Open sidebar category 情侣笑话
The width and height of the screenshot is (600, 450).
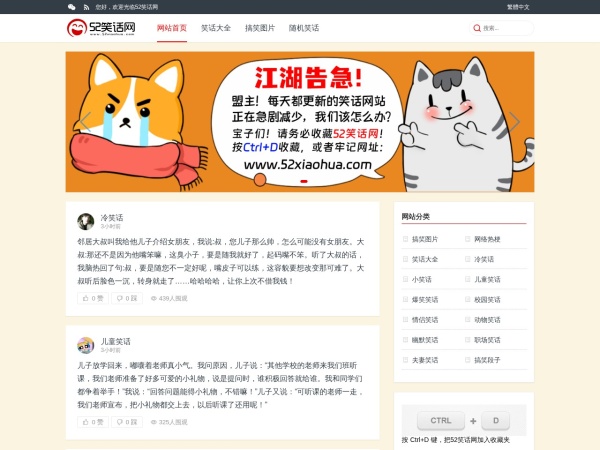(x=425, y=320)
